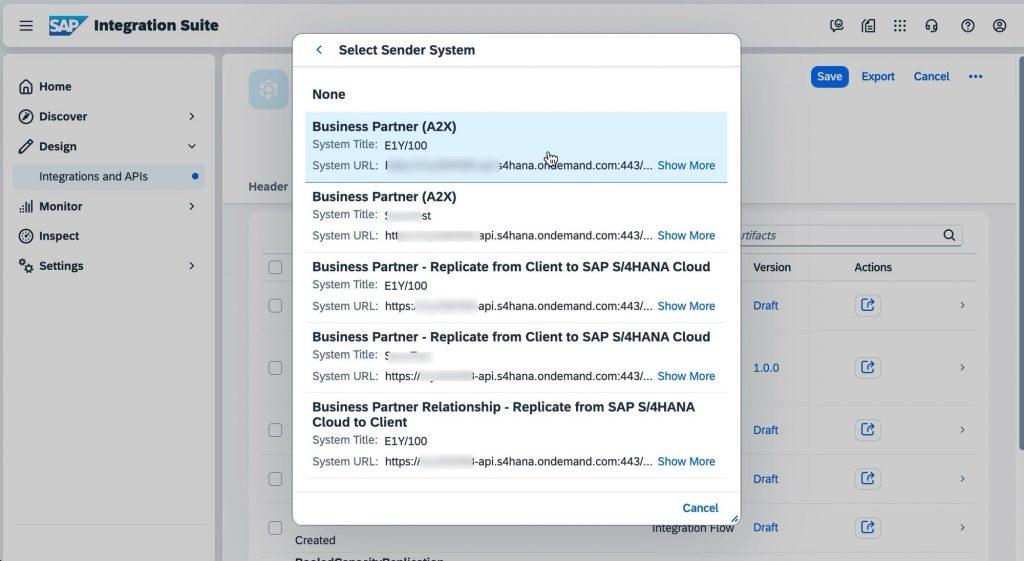Choose None as sender system
This screenshot has width=1024, height=561.
click(x=516, y=94)
